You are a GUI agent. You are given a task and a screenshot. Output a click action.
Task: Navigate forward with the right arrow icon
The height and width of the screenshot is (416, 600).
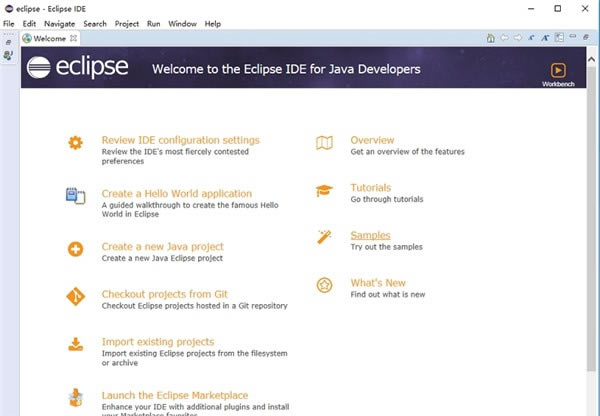518,39
